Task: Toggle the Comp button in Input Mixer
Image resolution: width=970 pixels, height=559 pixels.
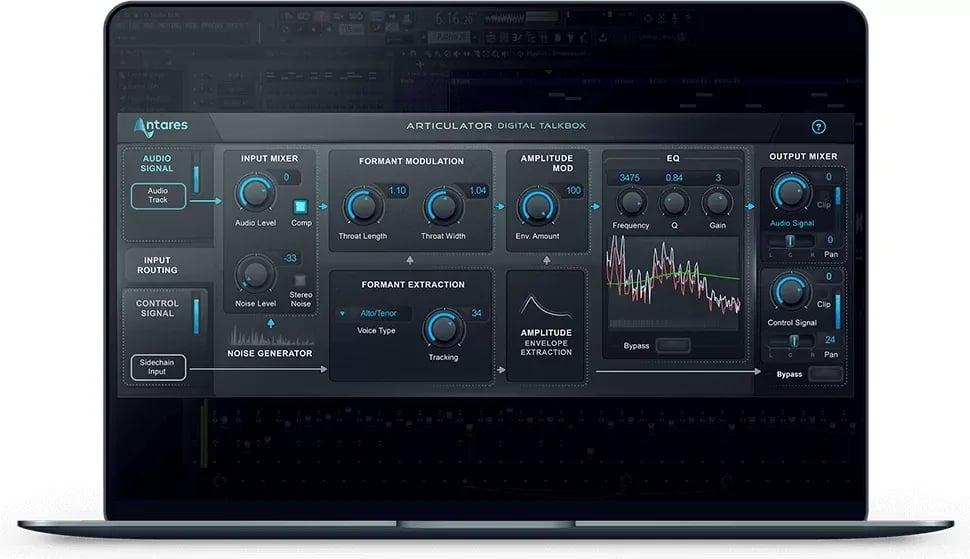Action: (x=300, y=206)
